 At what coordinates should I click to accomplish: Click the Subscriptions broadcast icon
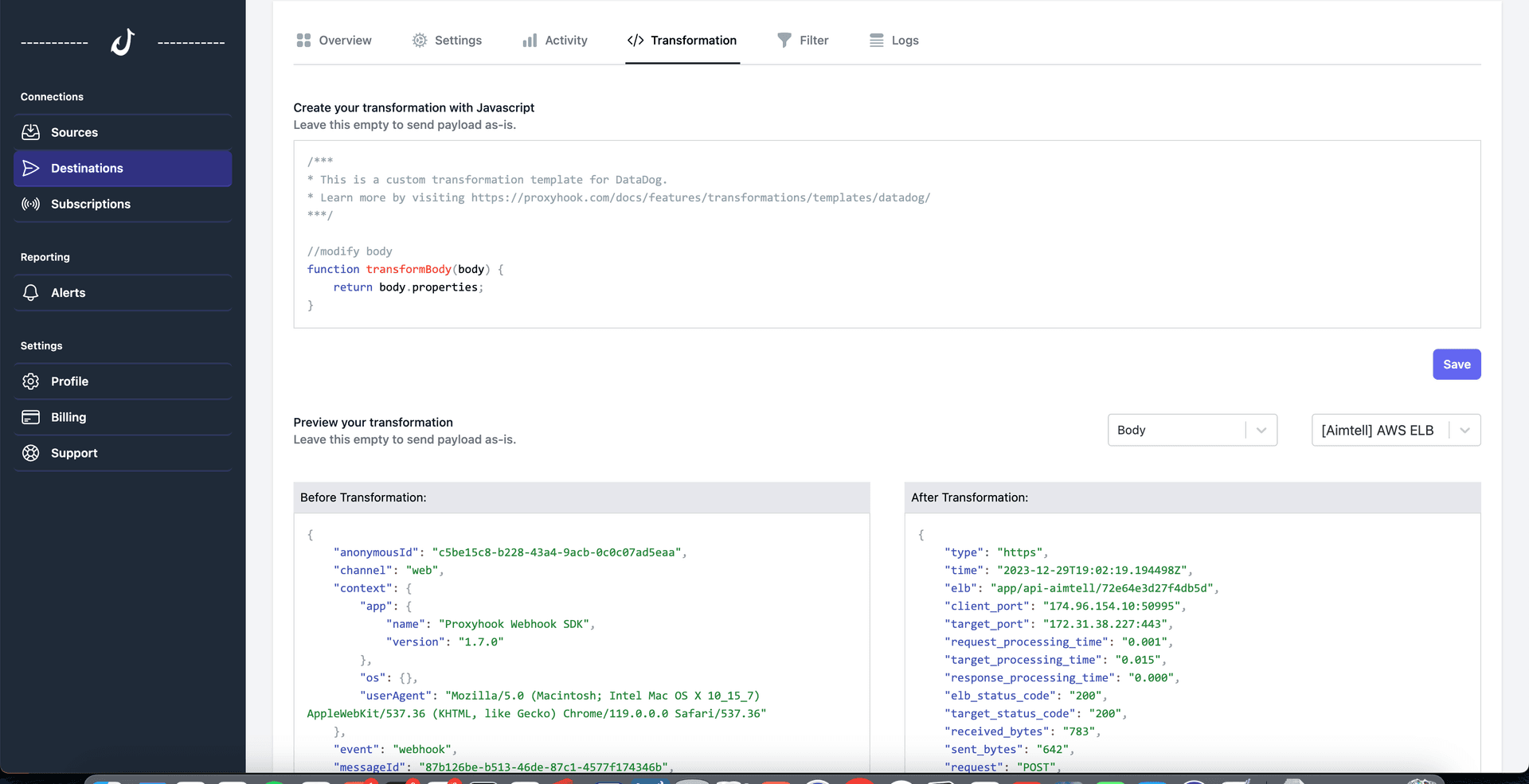click(x=31, y=204)
